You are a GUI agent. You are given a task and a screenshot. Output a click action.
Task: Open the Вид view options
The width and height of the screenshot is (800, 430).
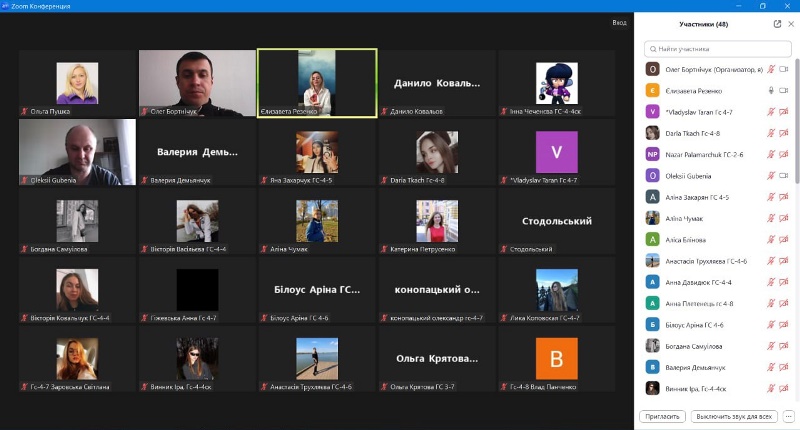(x=619, y=22)
